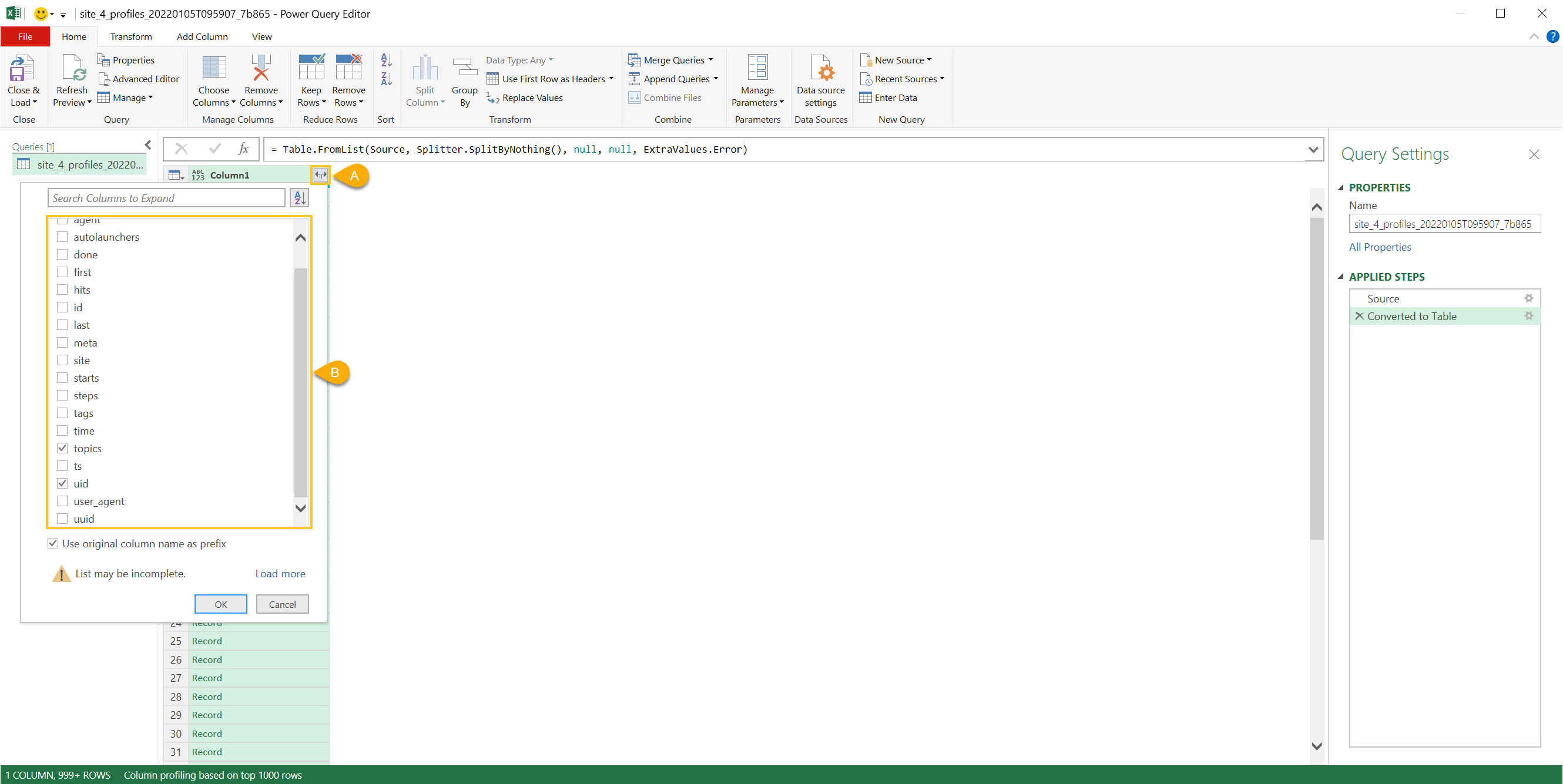1563x784 pixels.
Task: Collapse the Queries pane
Action: click(148, 145)
